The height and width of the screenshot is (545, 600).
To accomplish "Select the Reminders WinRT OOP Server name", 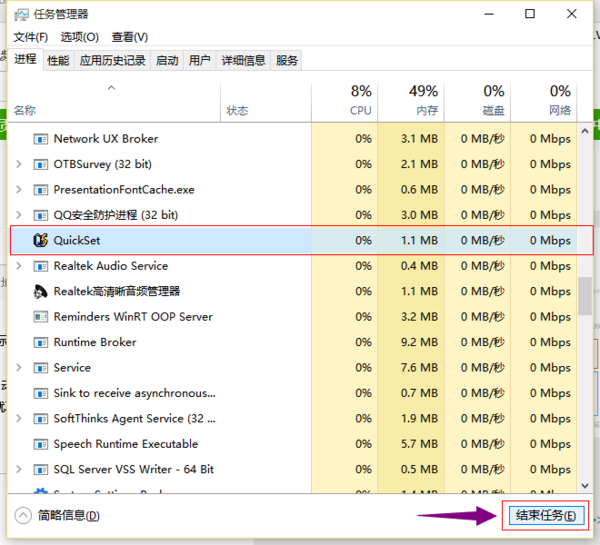I will [133, 317].
